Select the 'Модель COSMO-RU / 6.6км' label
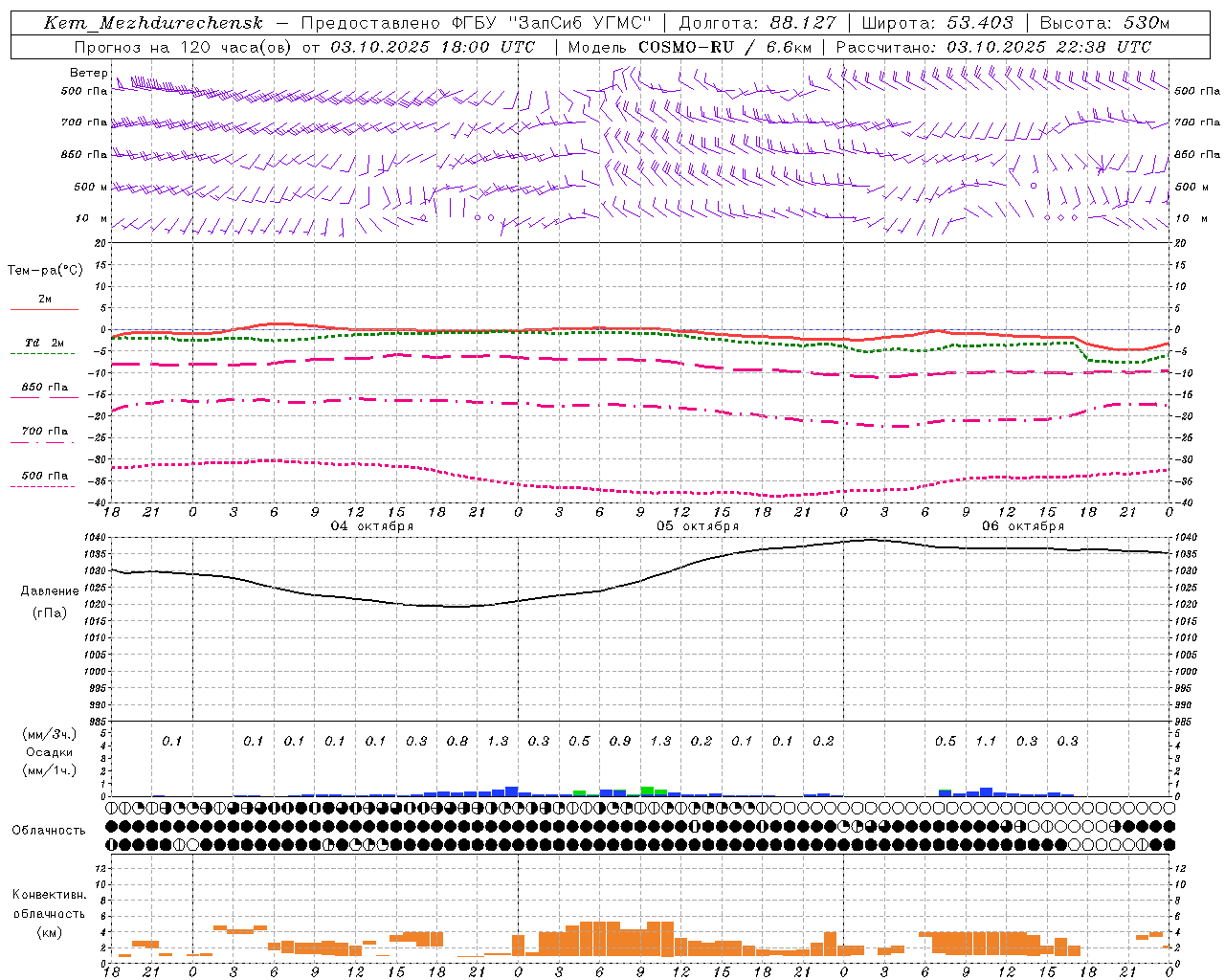Screen dimensions: 1225x980 point(689,47)
